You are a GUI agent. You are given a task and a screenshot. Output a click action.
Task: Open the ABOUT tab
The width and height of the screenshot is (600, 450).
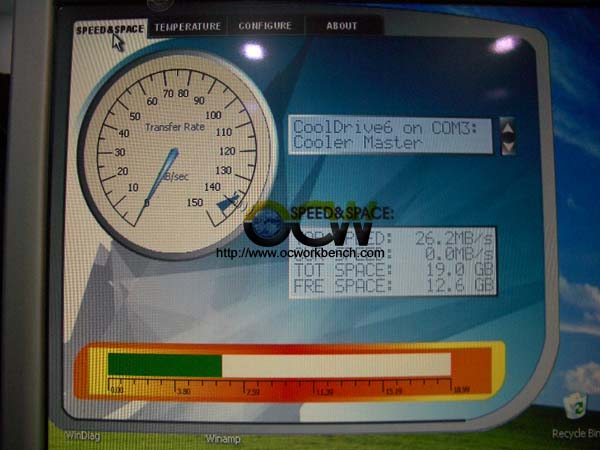[342, 26]
